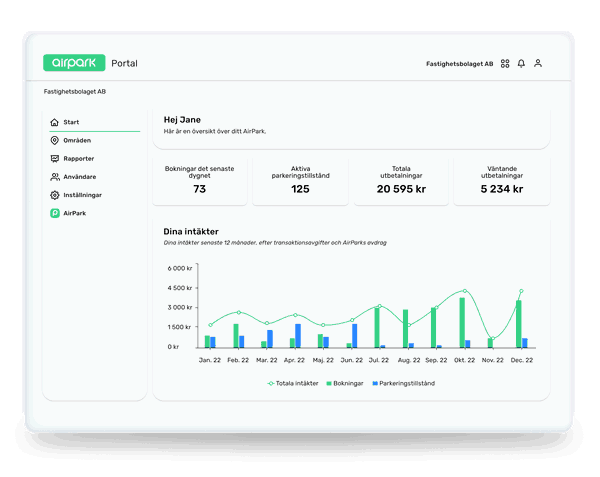Open Områden in sidebar
The image size is (600, 477).
click(95, 140)
